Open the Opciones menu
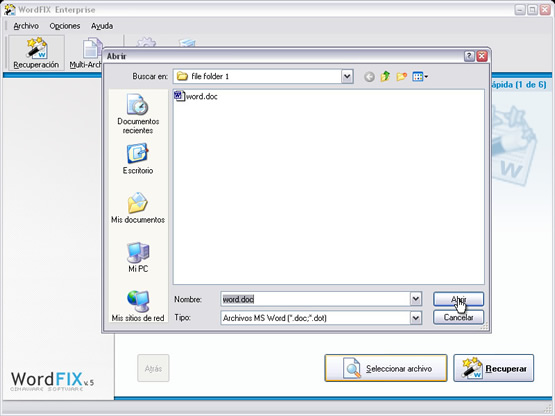 coord(65,26)
